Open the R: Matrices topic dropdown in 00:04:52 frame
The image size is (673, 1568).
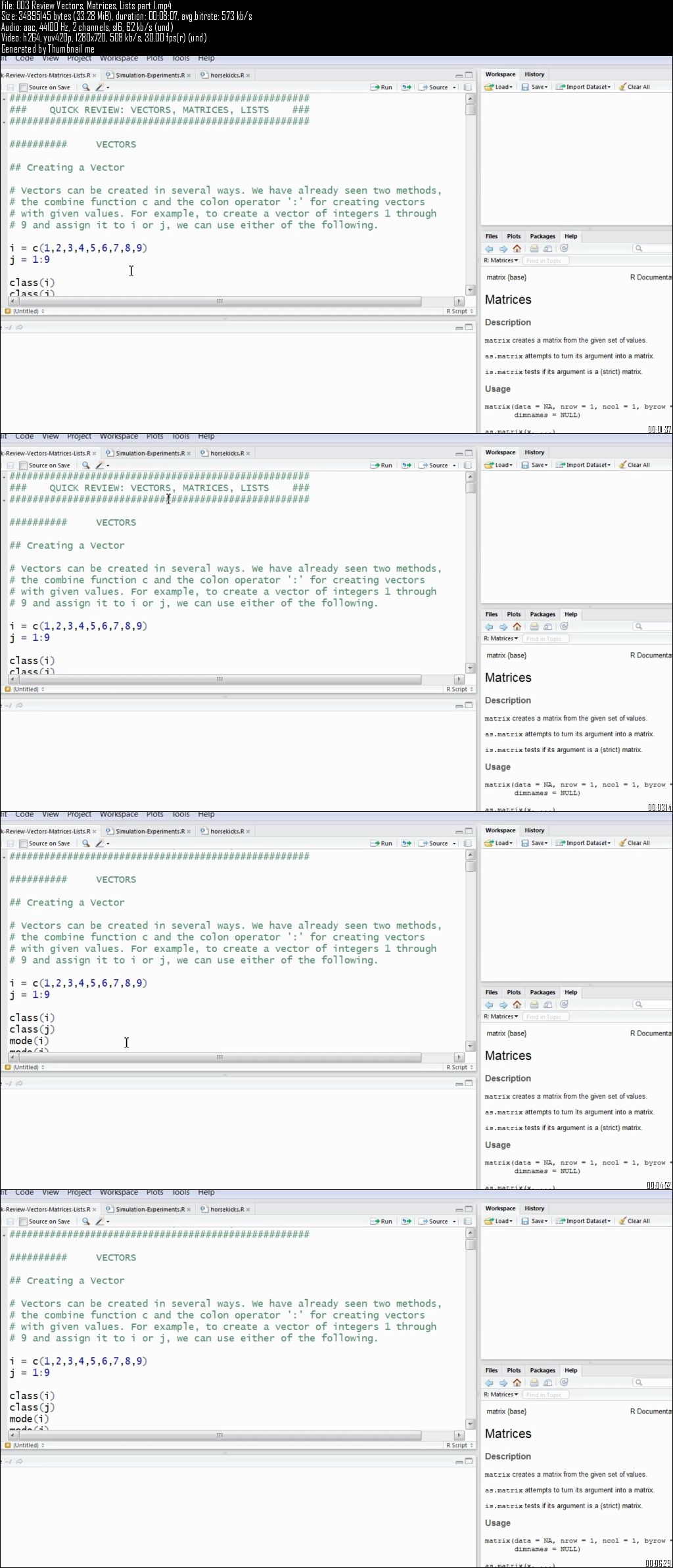pos(501,1017)
